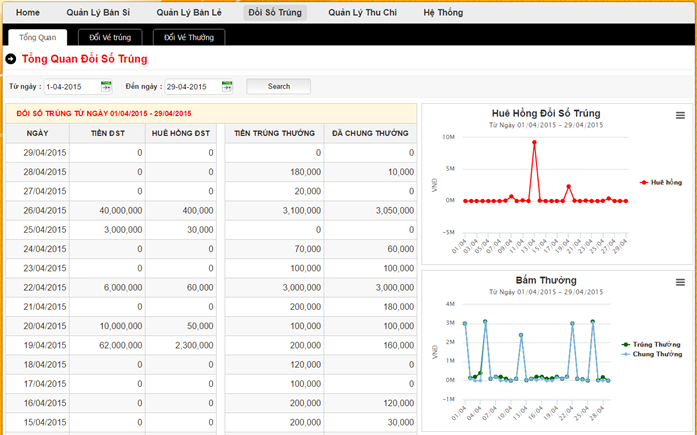Viewport: 697px width, 435px height.
Task: Open the Huê Hồng chart hamburger menu
Action: (680, 116)
